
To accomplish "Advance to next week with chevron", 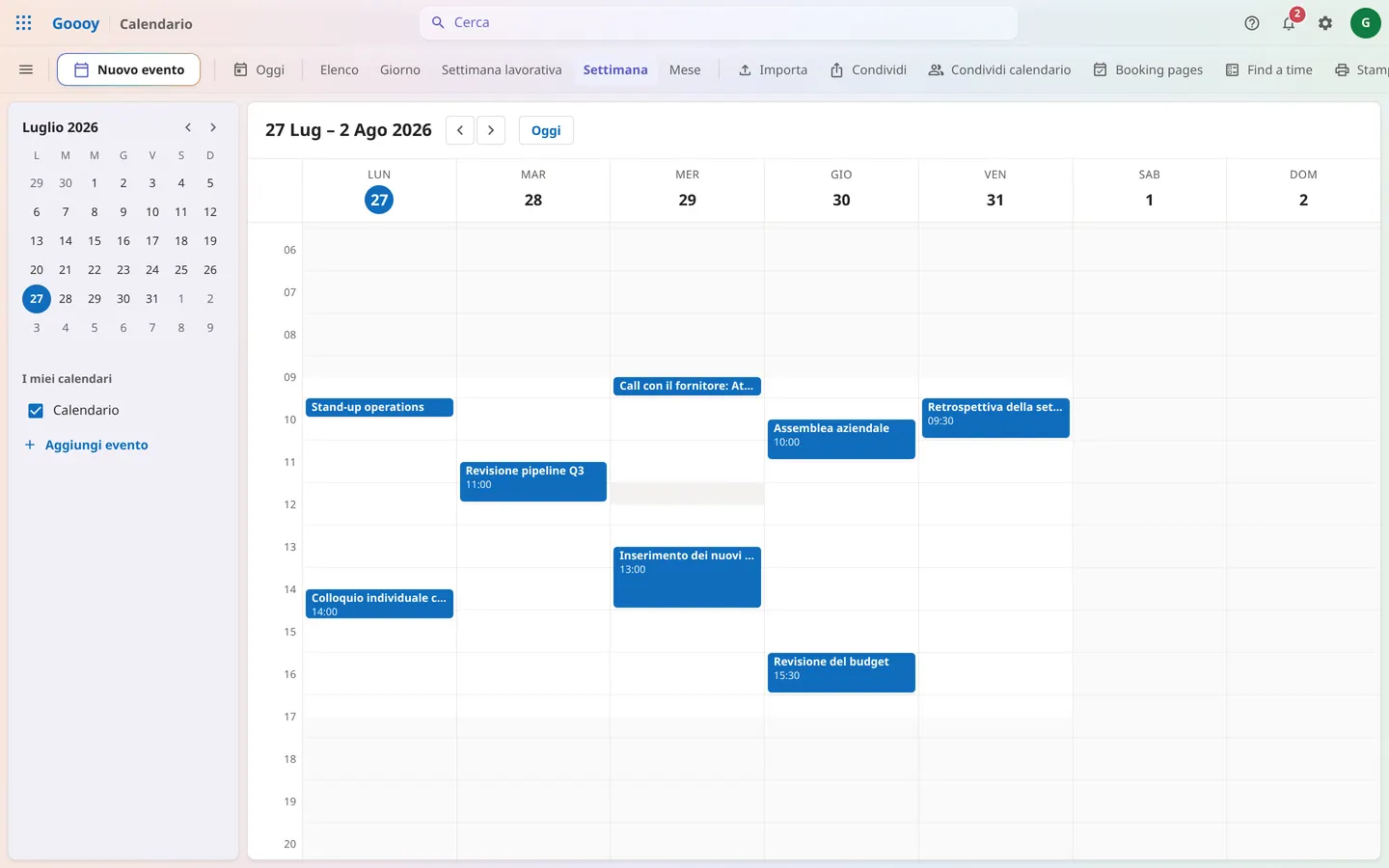I will pos(491,130).
